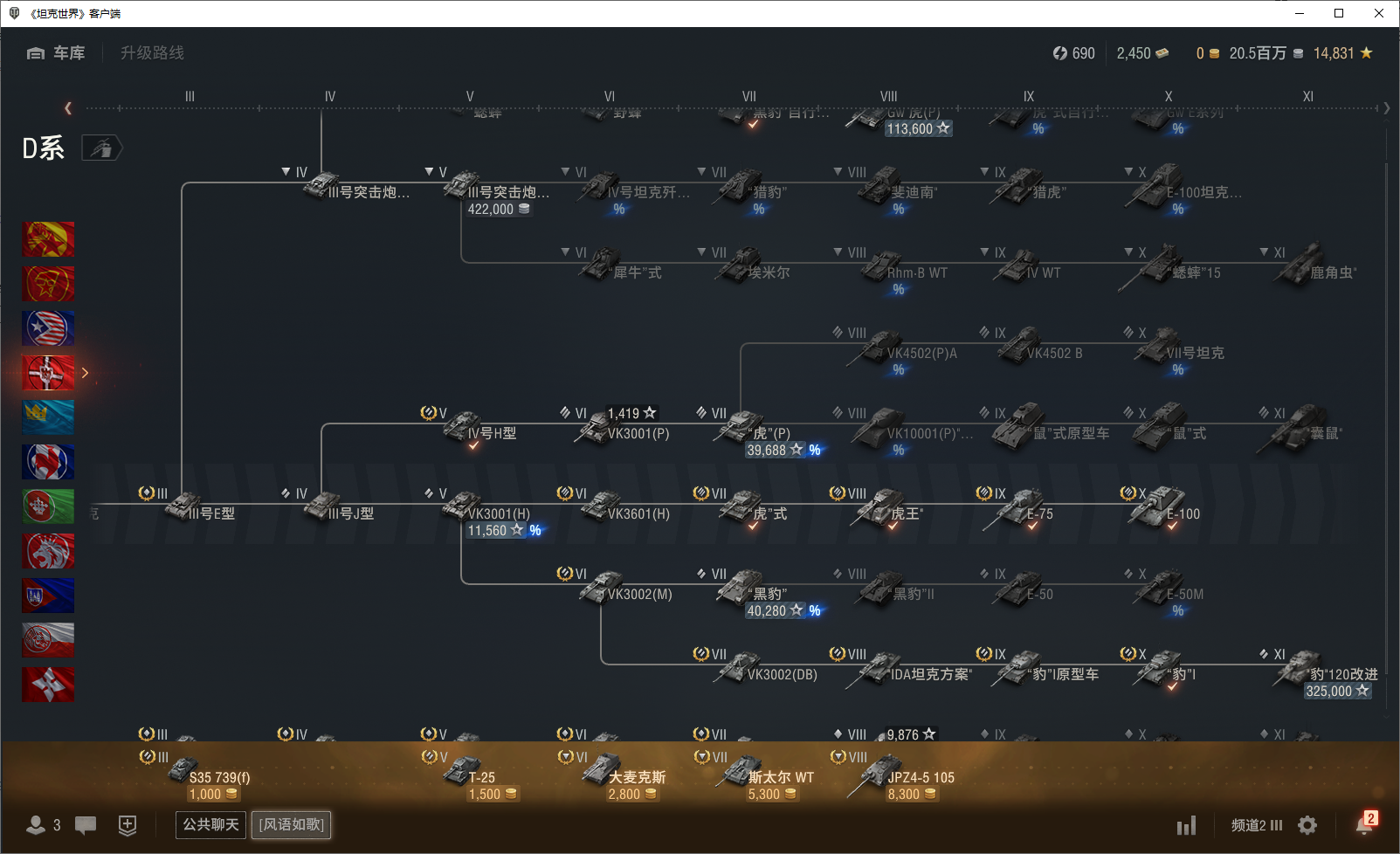Screen dimensions: 1400x854
Task: Open the 频道2 server channel selector
Action: coord(1257,825)
